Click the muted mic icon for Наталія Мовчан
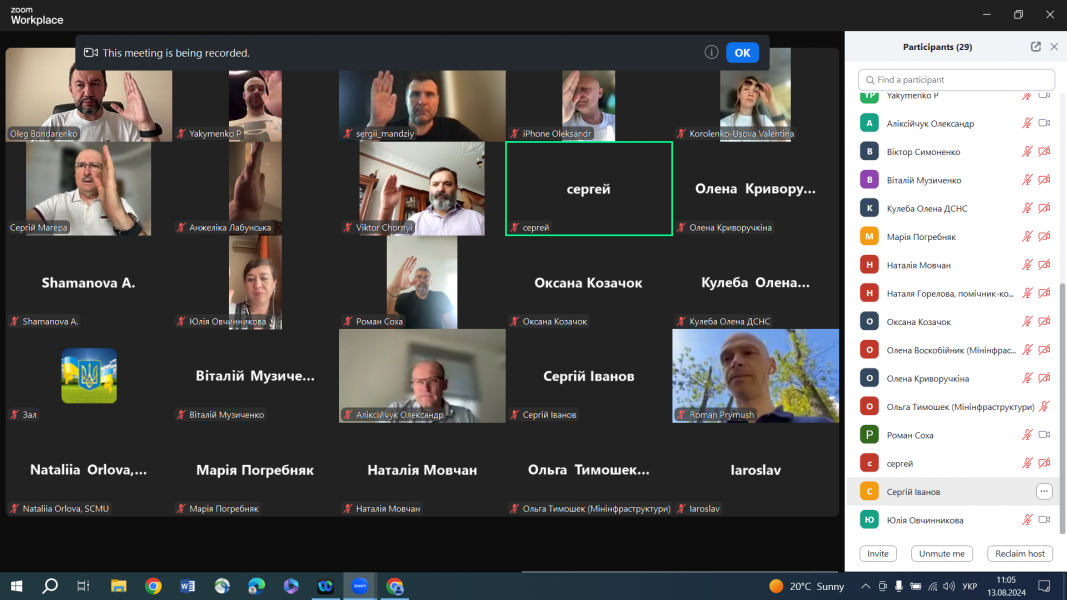Viewport: 1067px width, 600px height. (x=1026, y=265)
